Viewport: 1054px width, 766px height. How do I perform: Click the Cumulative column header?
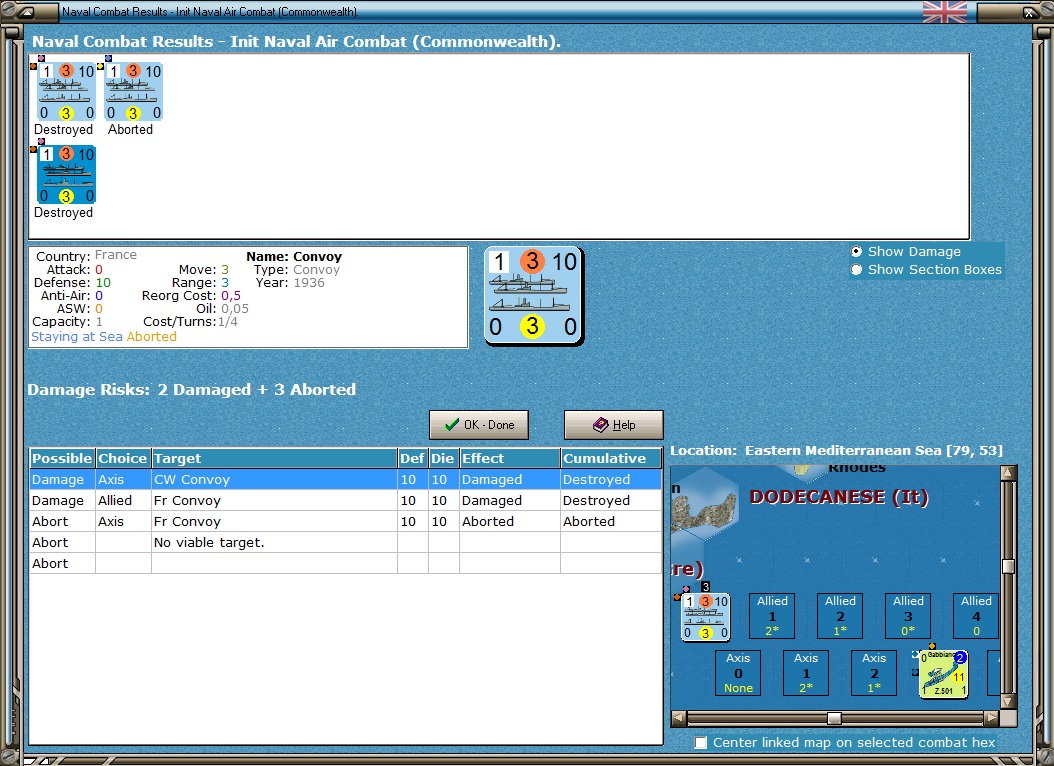[611, 458]
